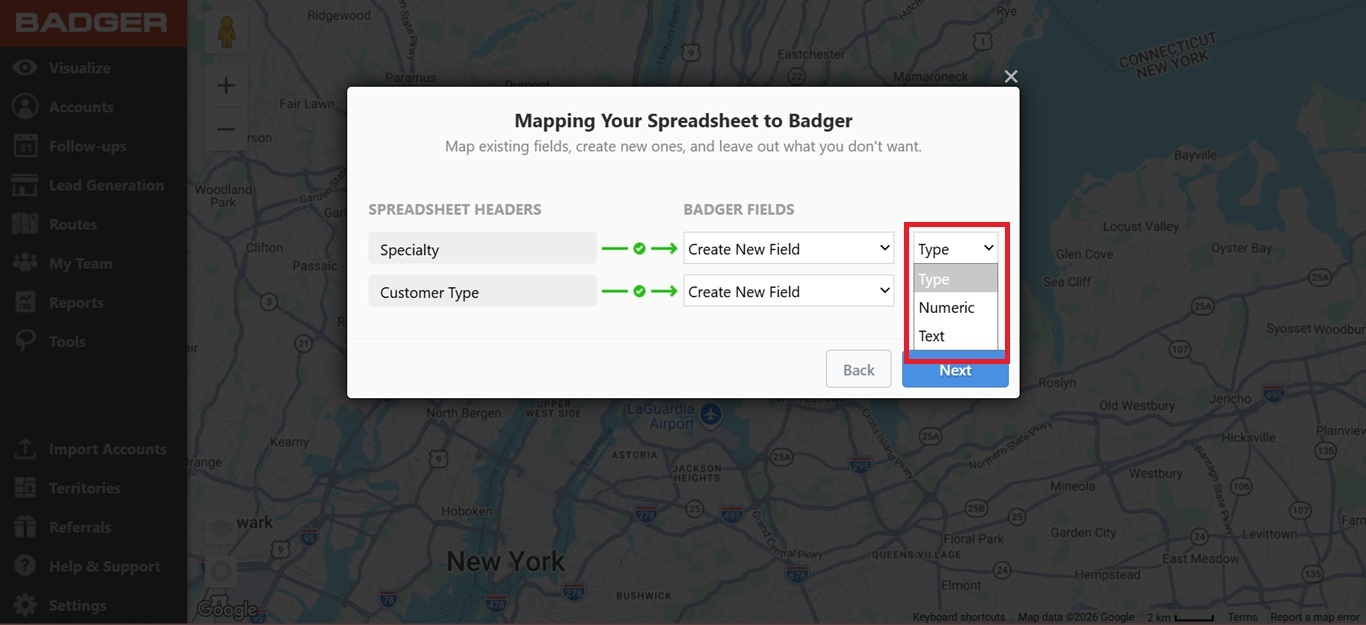This screenshot has height=625, width=1366.
Task: Open the Territories grid icon
Action: click(25, 488)
